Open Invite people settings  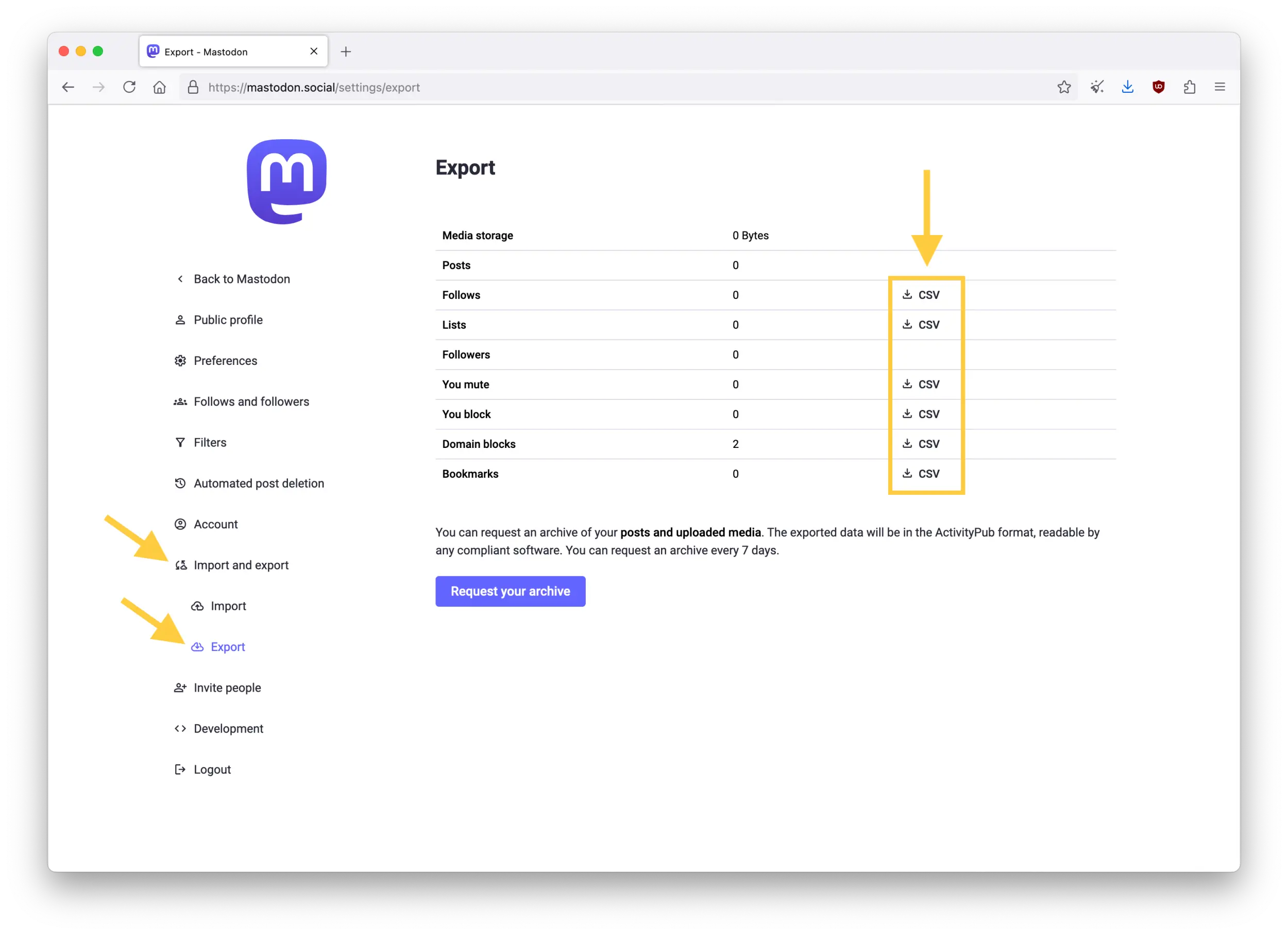[228, 687]
